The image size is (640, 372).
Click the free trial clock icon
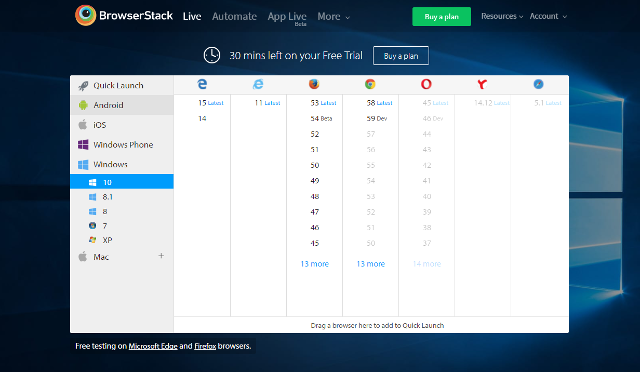(x=212, y=55)
